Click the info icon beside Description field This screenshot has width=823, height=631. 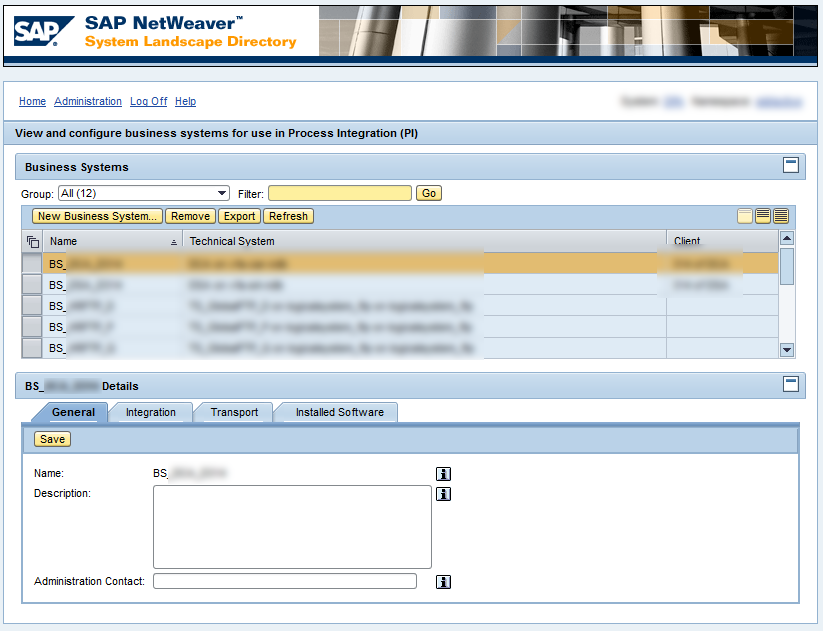pyautogui.click(x=444, y=494)
